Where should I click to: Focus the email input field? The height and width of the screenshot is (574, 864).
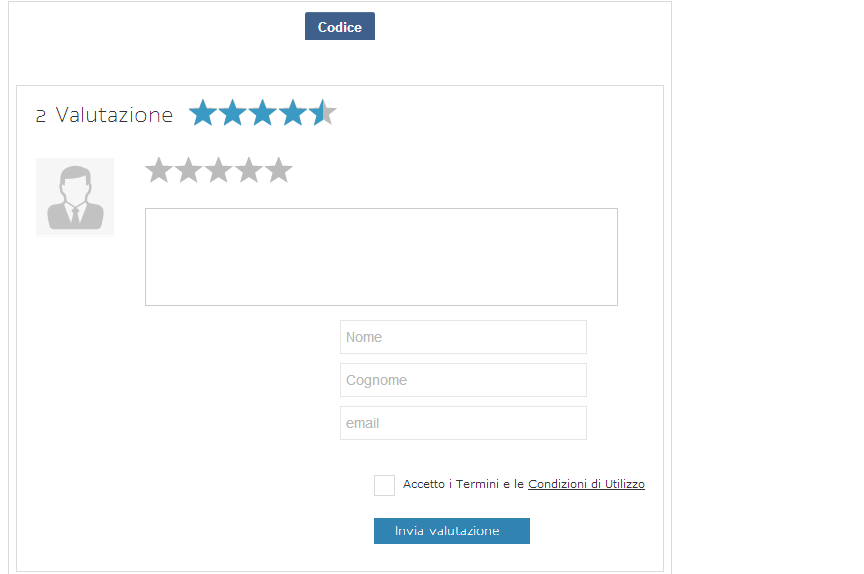(x=463, y=423)
